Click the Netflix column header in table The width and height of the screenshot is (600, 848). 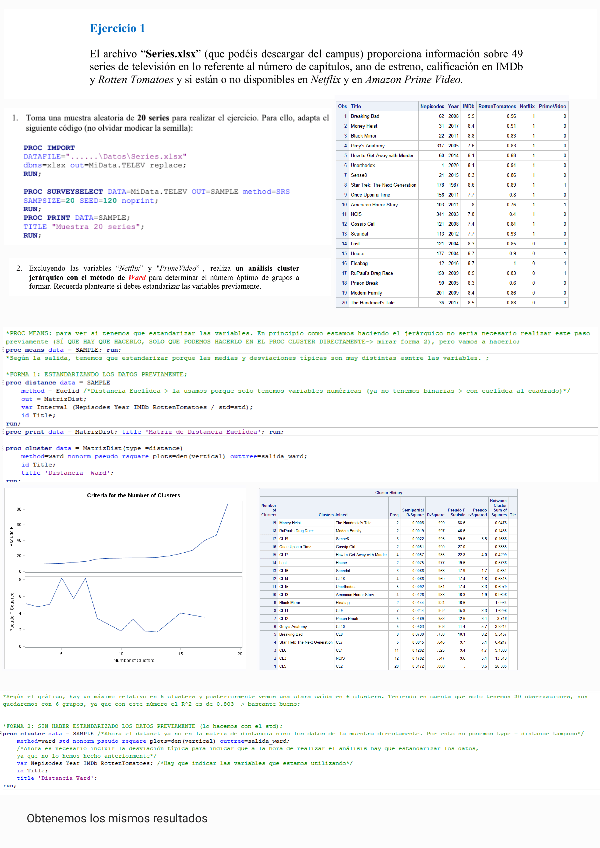[x=528, y=106]
